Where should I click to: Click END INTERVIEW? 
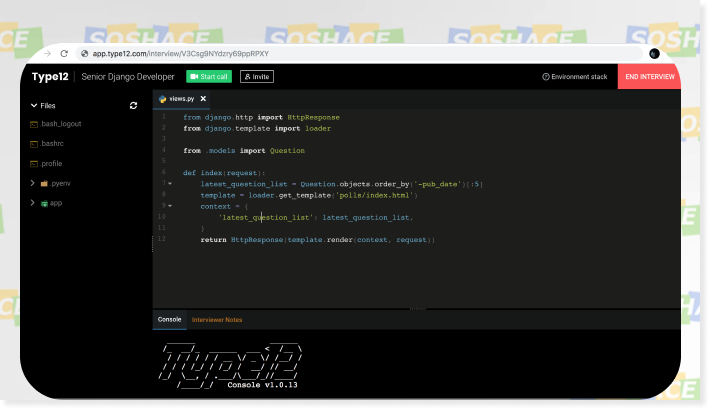(x=649, y=77)
